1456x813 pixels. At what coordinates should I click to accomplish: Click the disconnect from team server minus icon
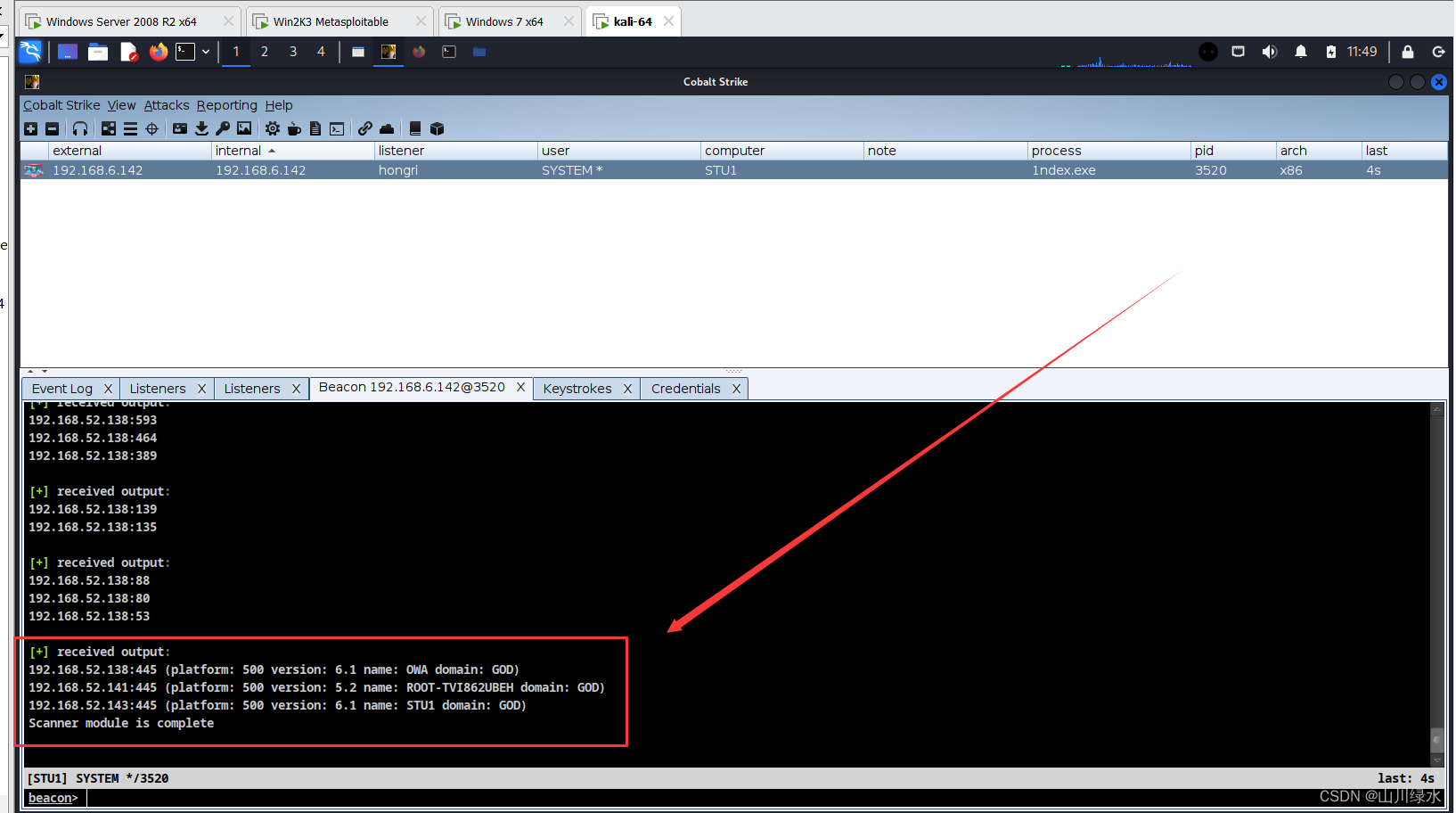click(52, 129)
